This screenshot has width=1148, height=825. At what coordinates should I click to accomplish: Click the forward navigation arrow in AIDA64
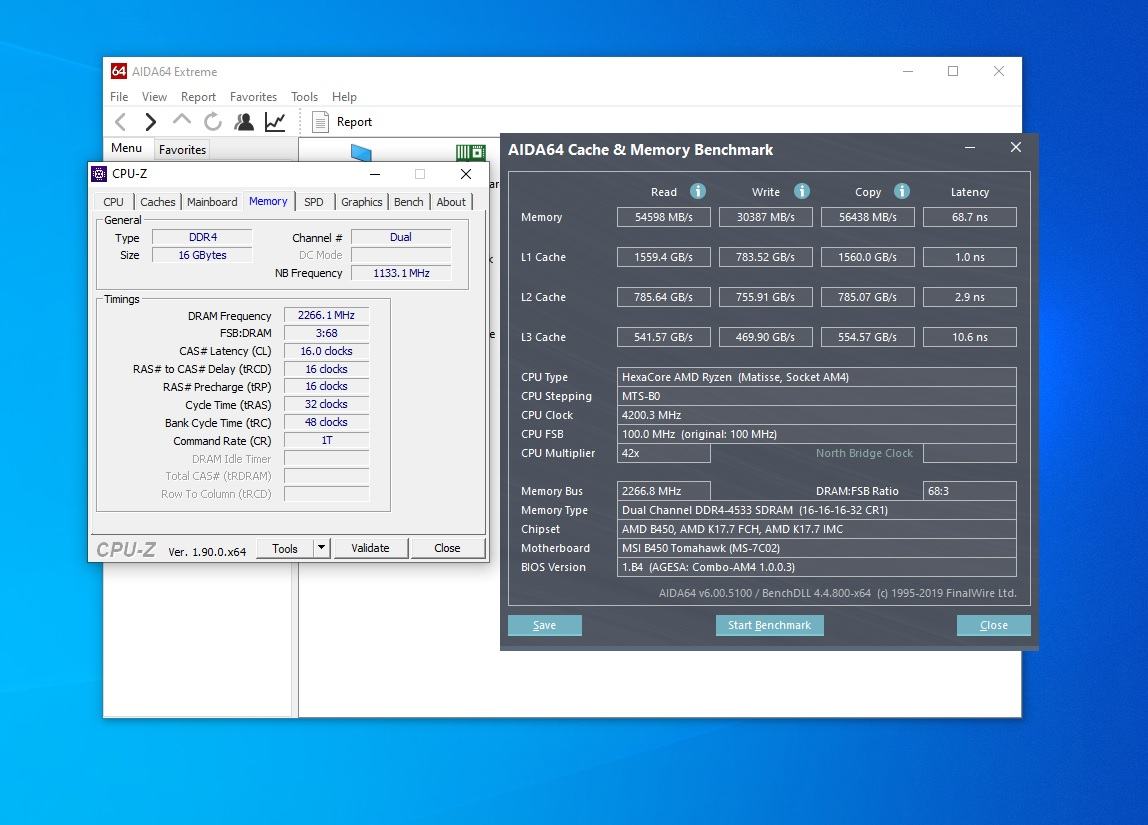coord(150,122)
